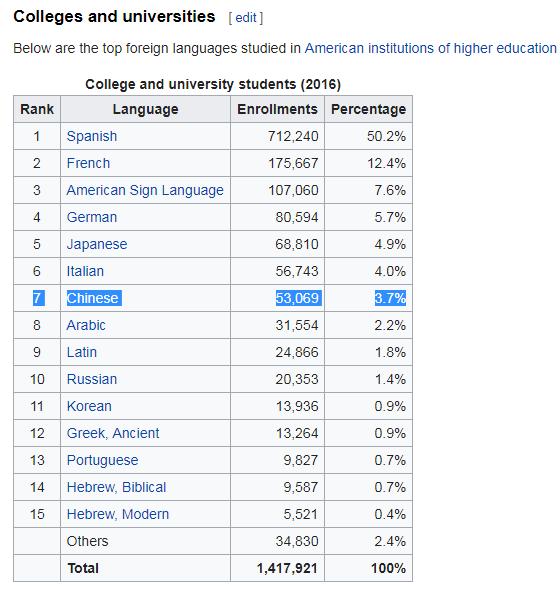Open the Russian link
The height and width of the screenshot is (593, 560).
[92, 379]
